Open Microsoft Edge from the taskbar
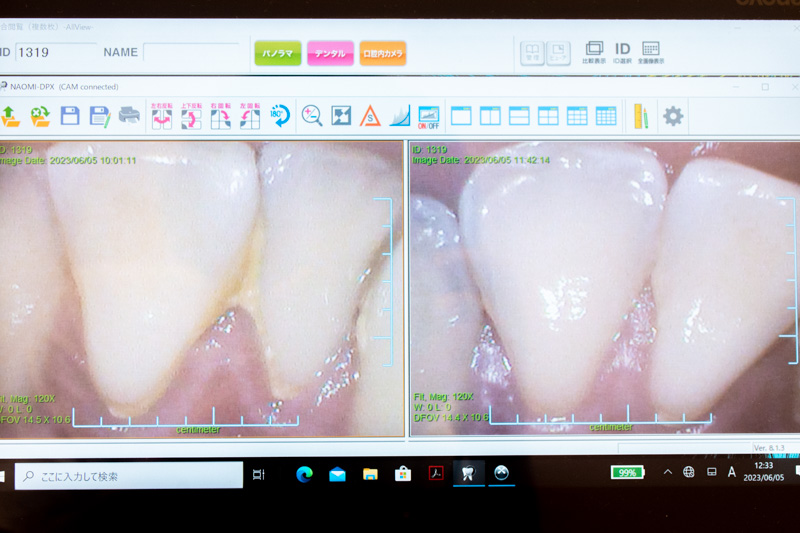Image resolution: width=800 pixels, height=533 pixels. pos(304,474)
